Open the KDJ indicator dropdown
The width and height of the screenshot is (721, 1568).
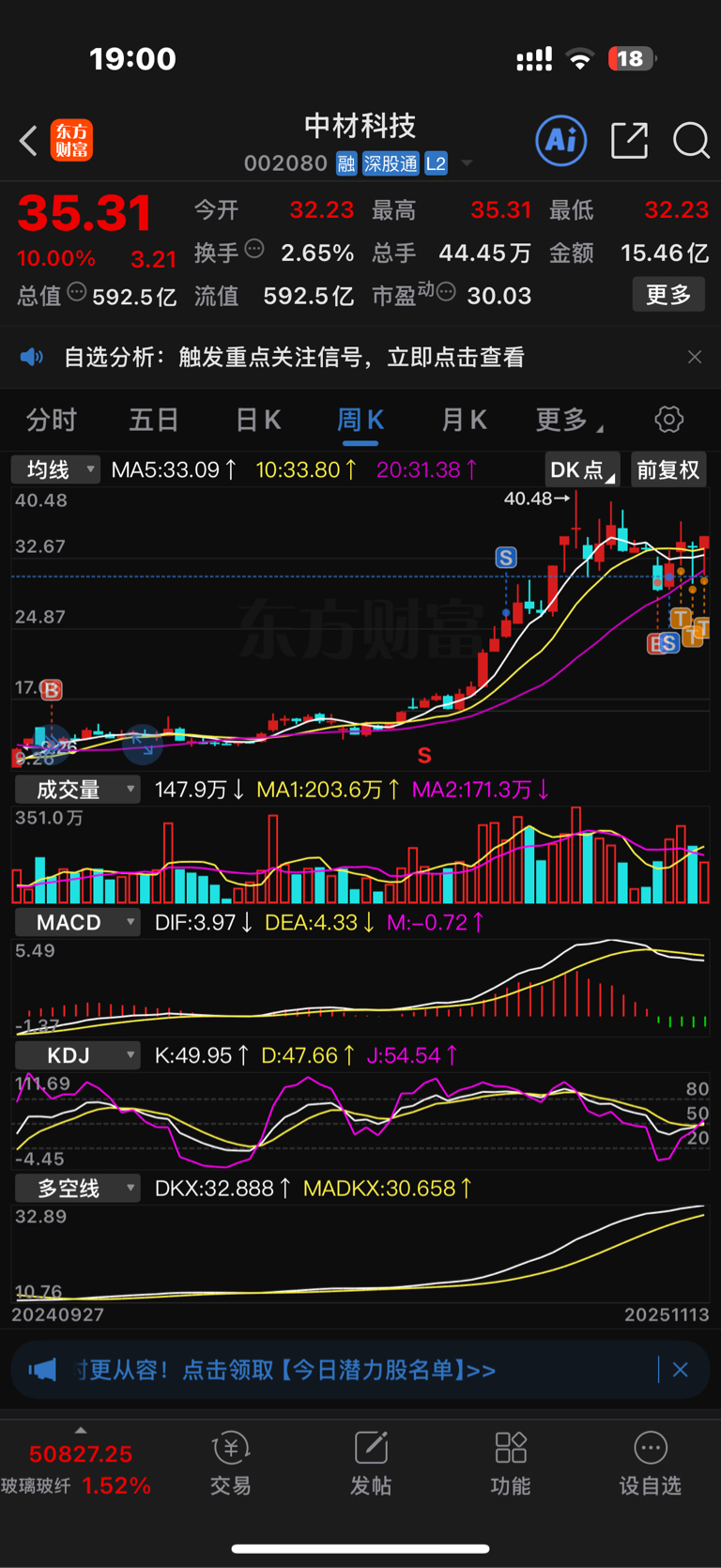point(78,1055)
